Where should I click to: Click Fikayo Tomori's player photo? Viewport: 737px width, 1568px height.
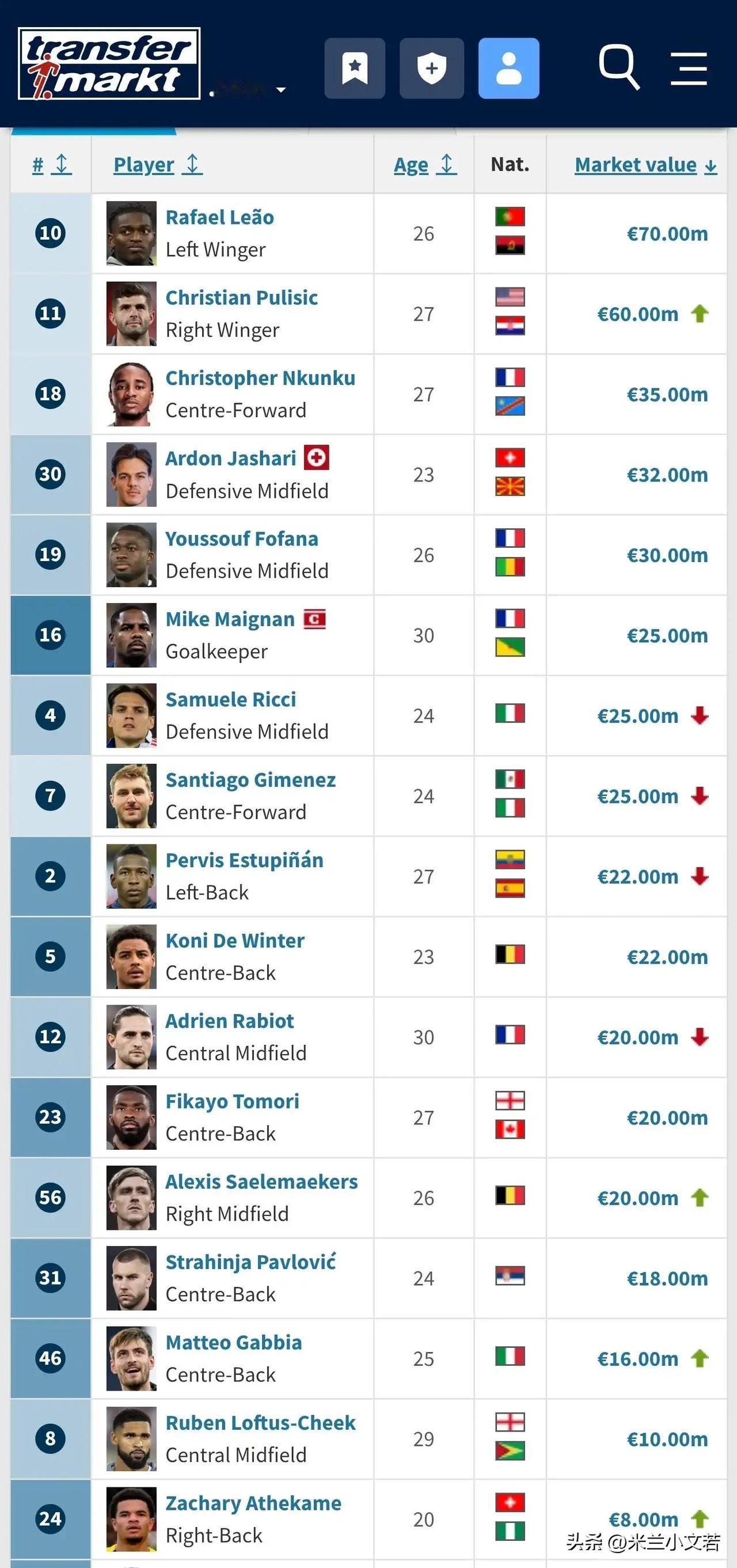131,1118
